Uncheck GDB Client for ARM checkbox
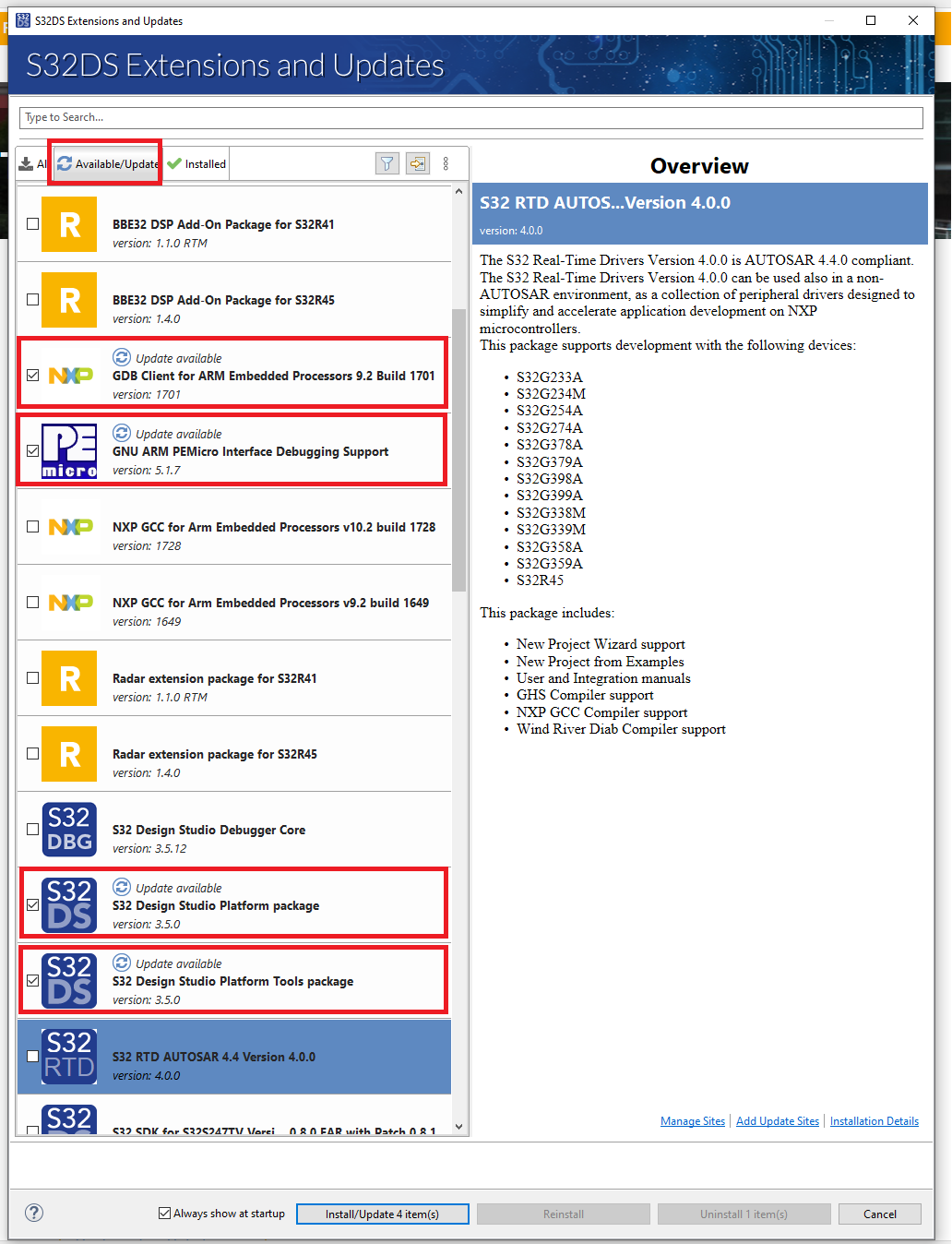Screen dimensions: 952x1244 click(x=33, y=376)
